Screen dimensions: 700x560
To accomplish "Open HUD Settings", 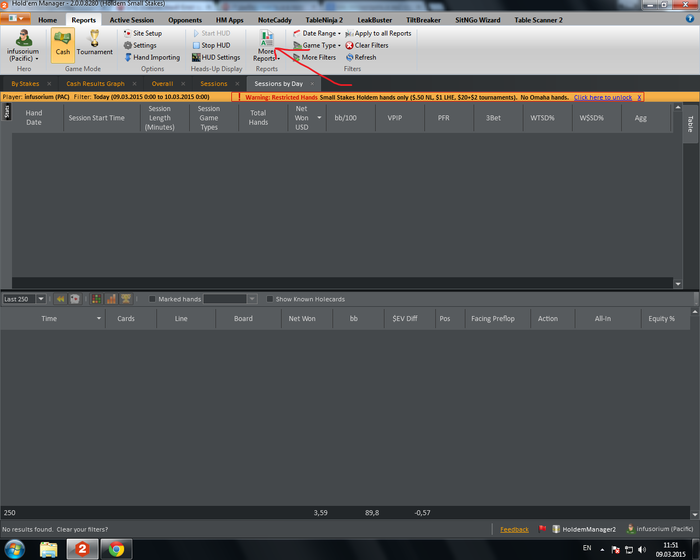I will coord(216,58).
